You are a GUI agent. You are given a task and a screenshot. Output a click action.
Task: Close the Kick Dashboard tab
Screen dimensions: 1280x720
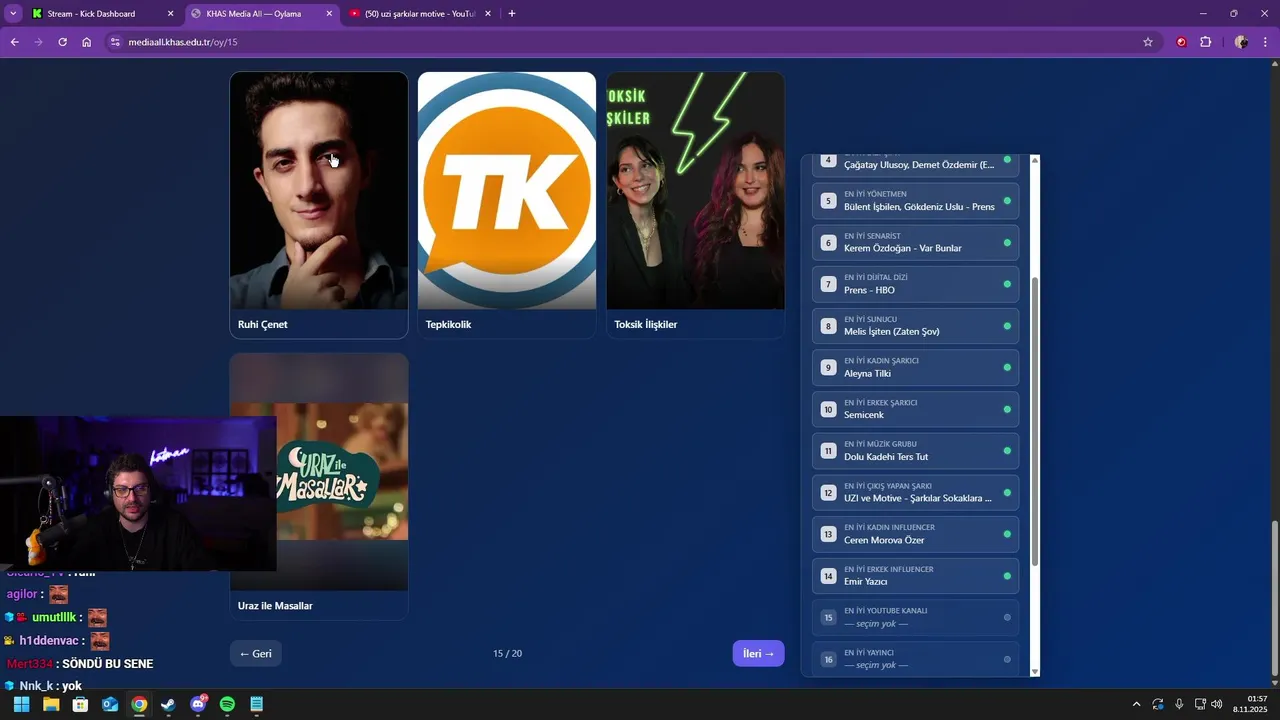(170, 14)
